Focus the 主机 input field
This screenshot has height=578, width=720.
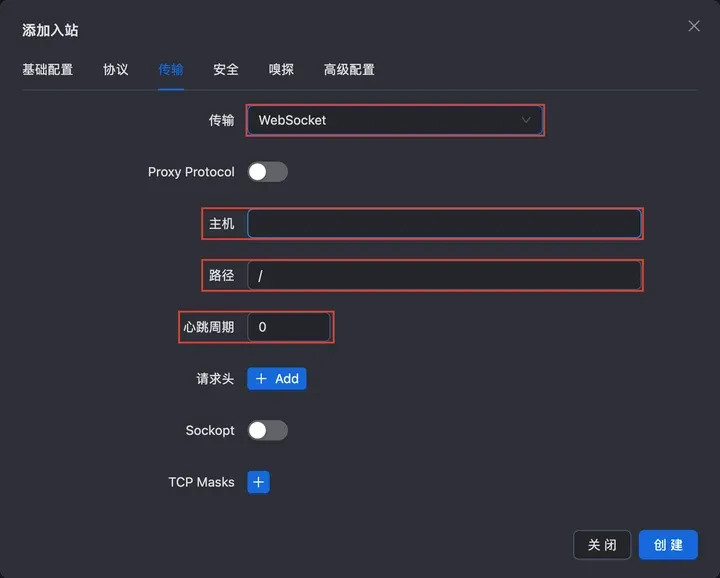(x=444, y=224)
